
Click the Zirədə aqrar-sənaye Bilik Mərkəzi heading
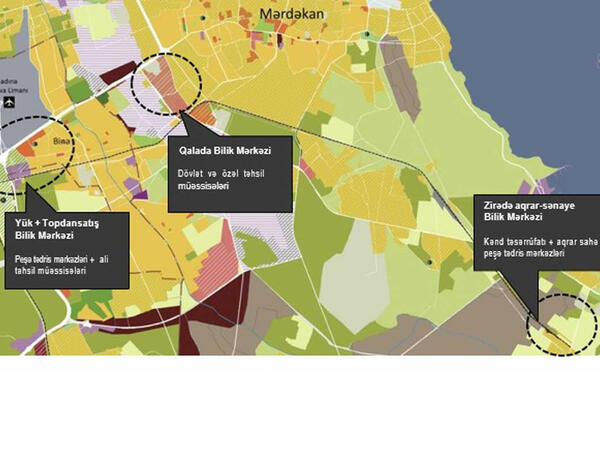(x=529, y=211)
